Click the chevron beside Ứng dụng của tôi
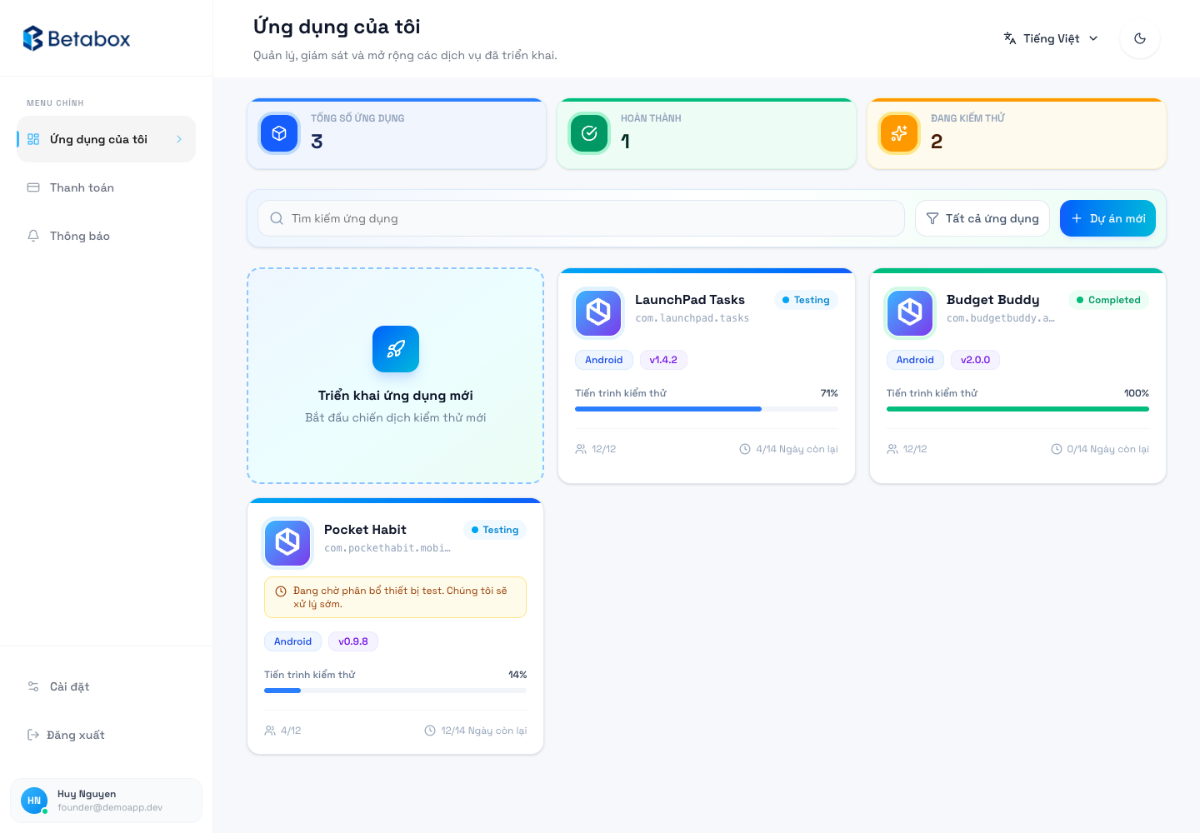 [179, 139]
